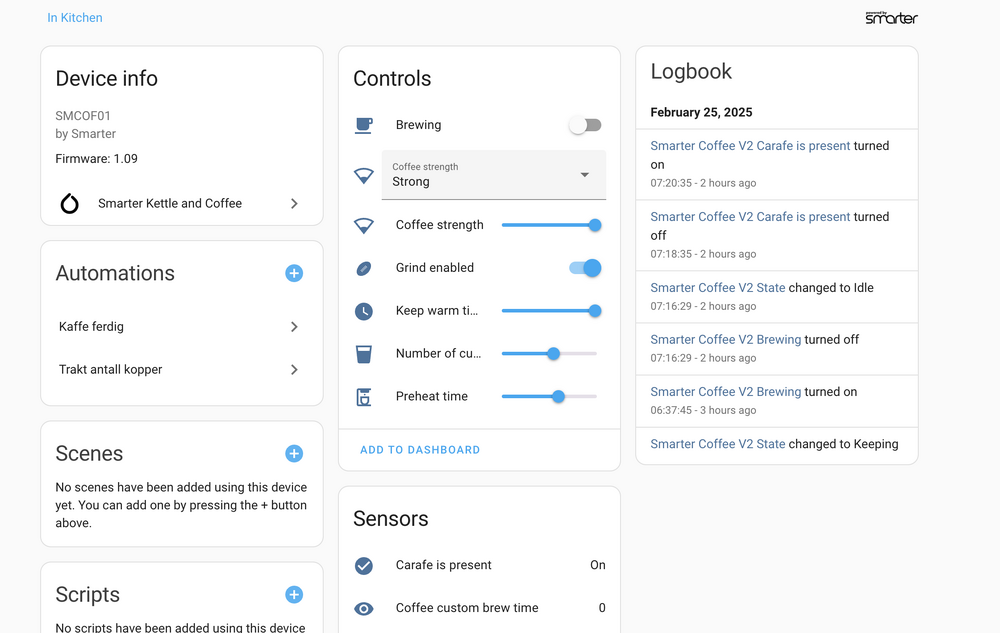The width and height of the screenshot is (1000, 633).
Task: Open Smarter Coffee V2 Brewing turned off entry
Action: [725, 340]
